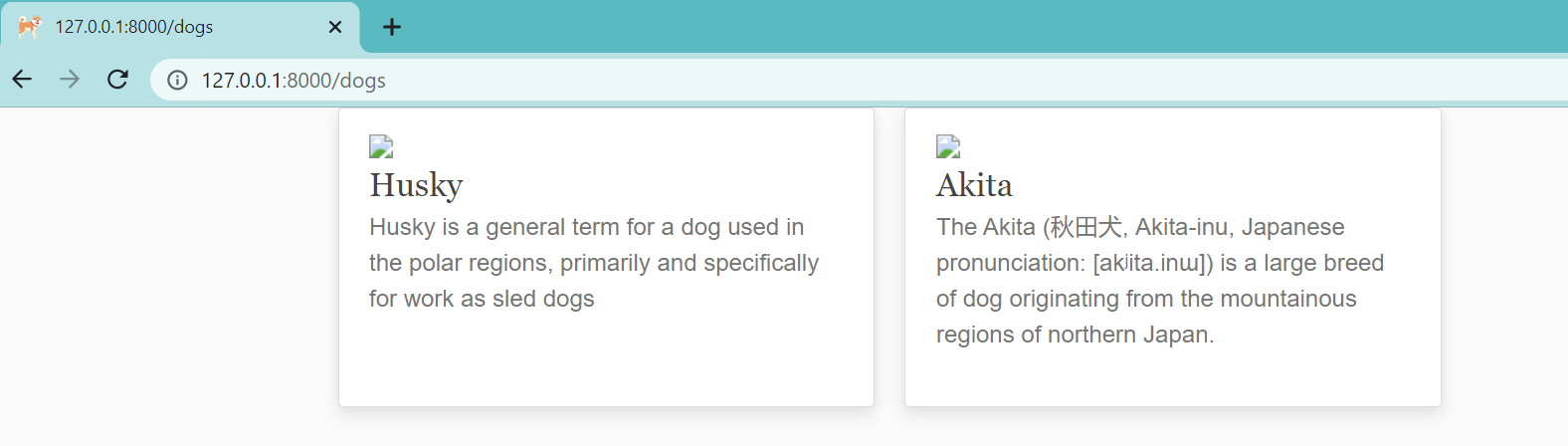Click the broken image above Akita

point(948,147)
